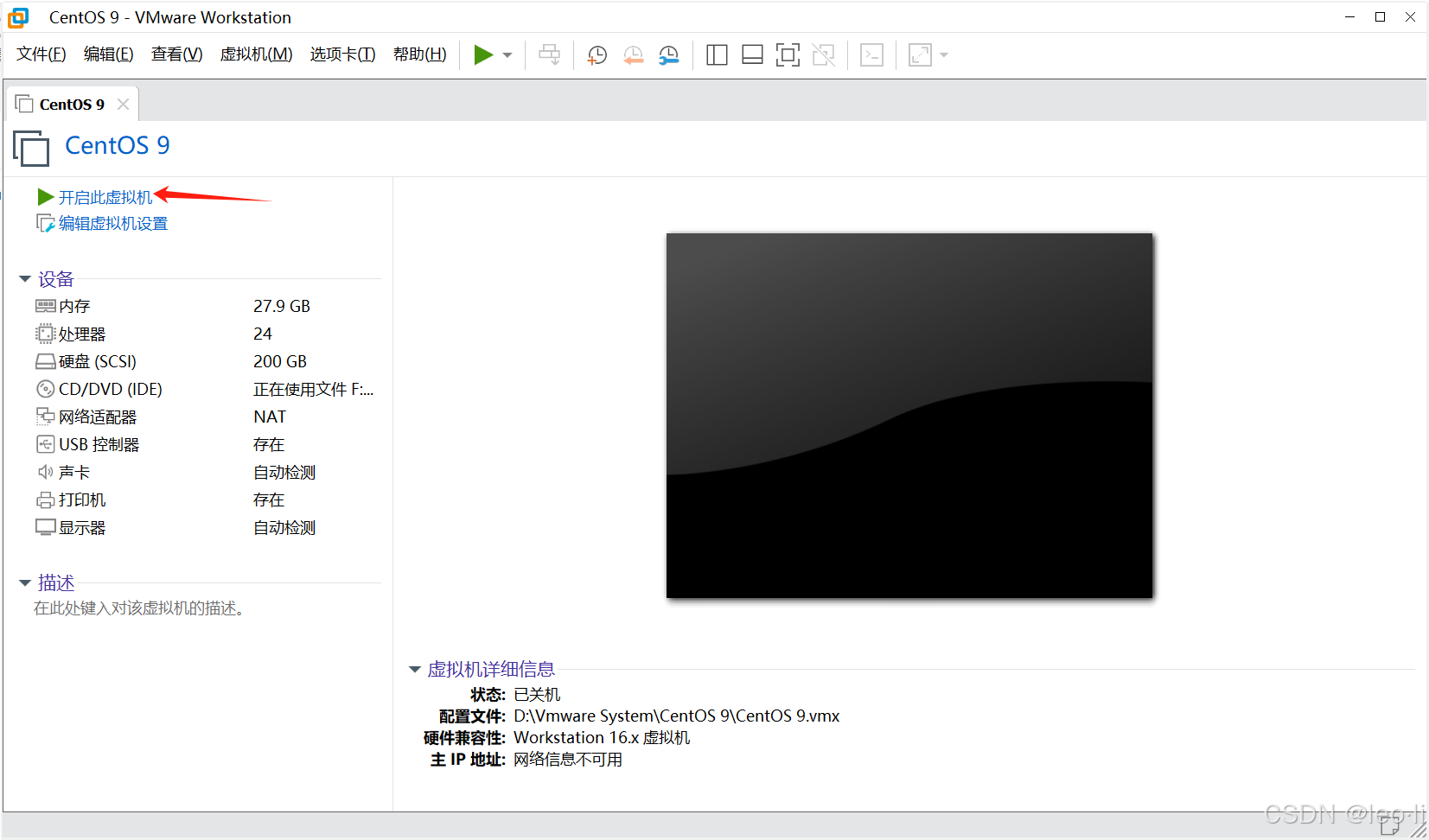Click the CD/DVD (IDE) disc icon
This screenshot has width=1429, height=840.
(x=46, y=389)
